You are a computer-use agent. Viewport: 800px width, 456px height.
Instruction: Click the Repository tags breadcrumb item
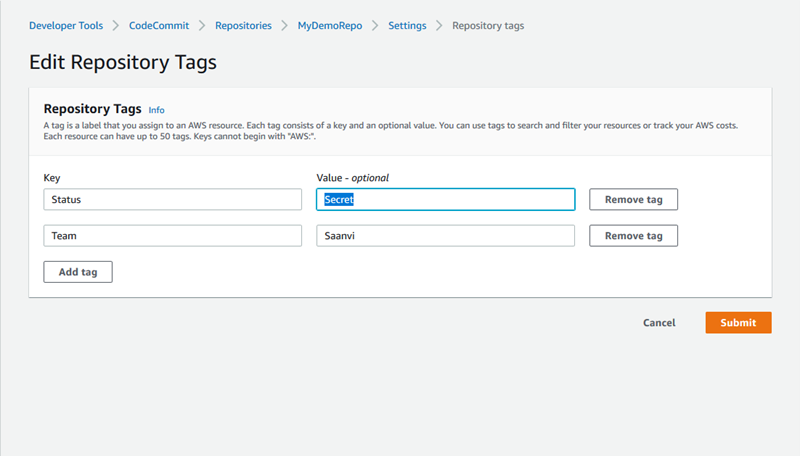(x=487, y=25)
